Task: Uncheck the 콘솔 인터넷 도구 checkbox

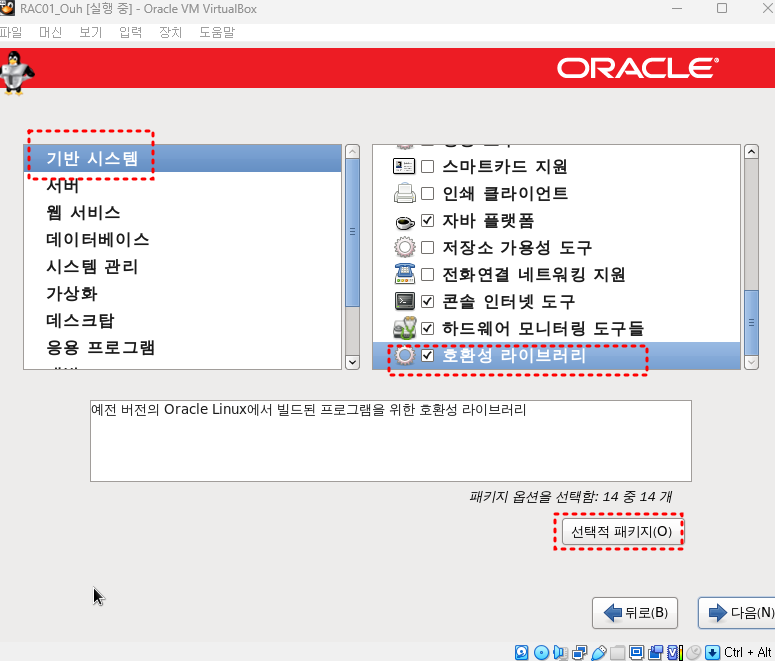Action: [428, 301]
